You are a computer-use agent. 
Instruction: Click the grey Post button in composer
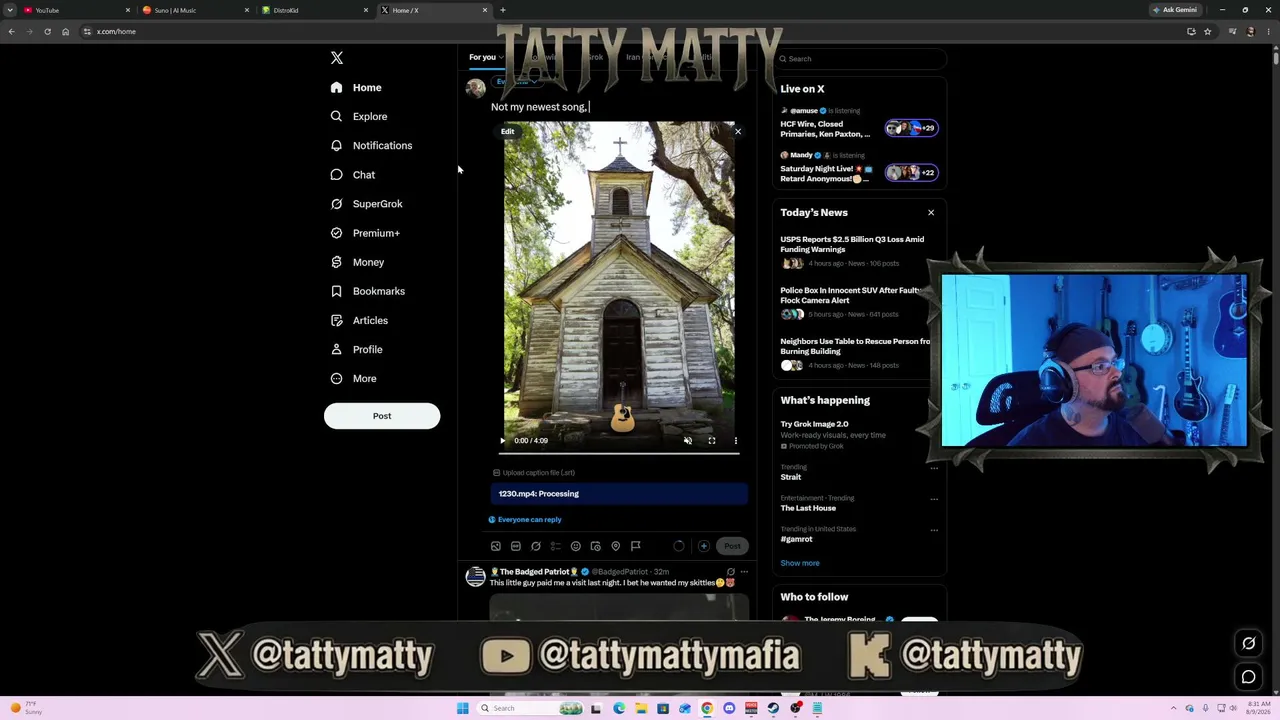click(732, 547)
